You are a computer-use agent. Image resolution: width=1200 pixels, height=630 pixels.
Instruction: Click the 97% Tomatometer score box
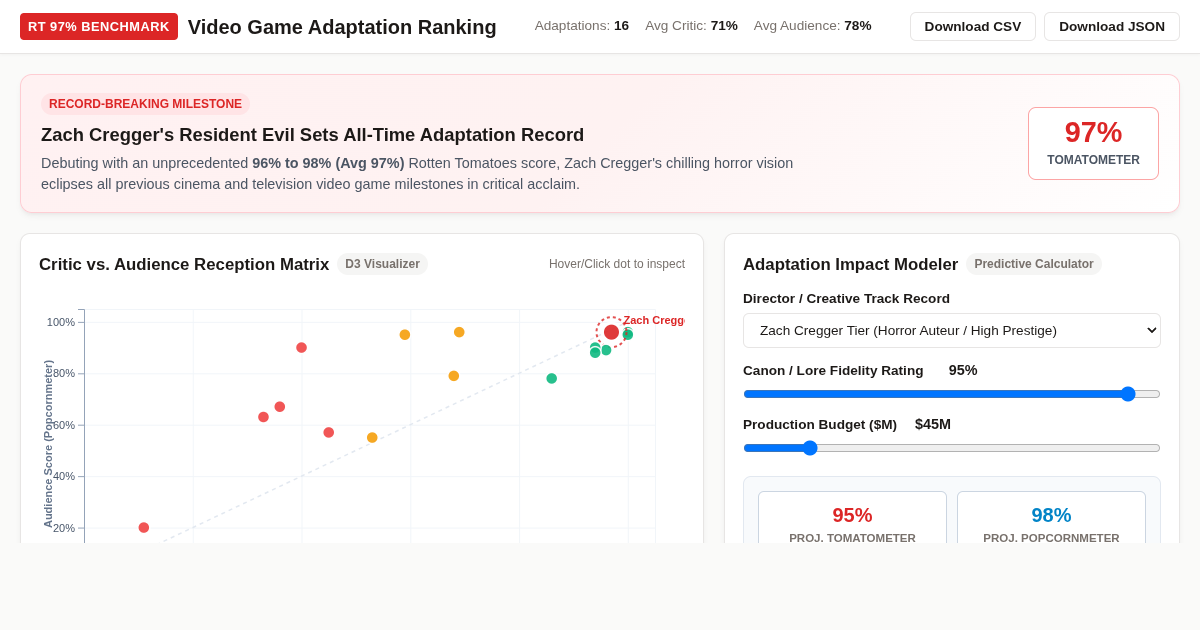[x=1093, y=143]
